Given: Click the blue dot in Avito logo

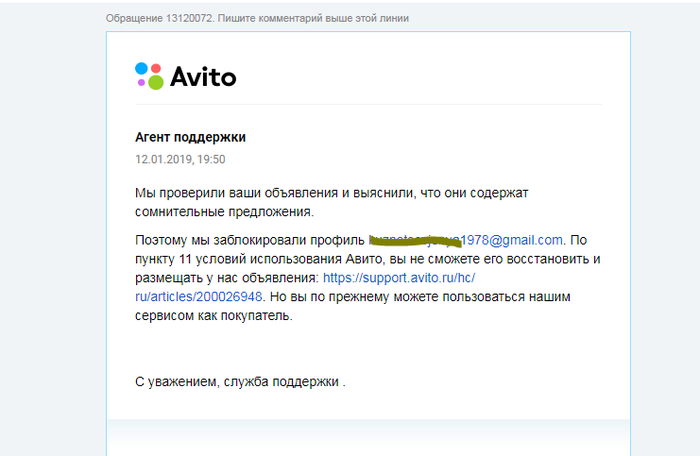Looking at the screenshot, I should (x=141, y=68).
